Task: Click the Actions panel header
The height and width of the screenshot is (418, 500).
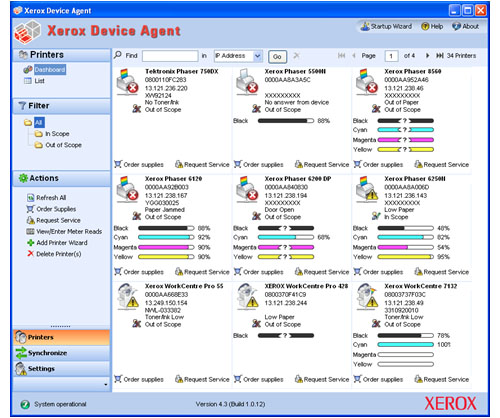Action: pyautogui.click(x=62, y=179)
